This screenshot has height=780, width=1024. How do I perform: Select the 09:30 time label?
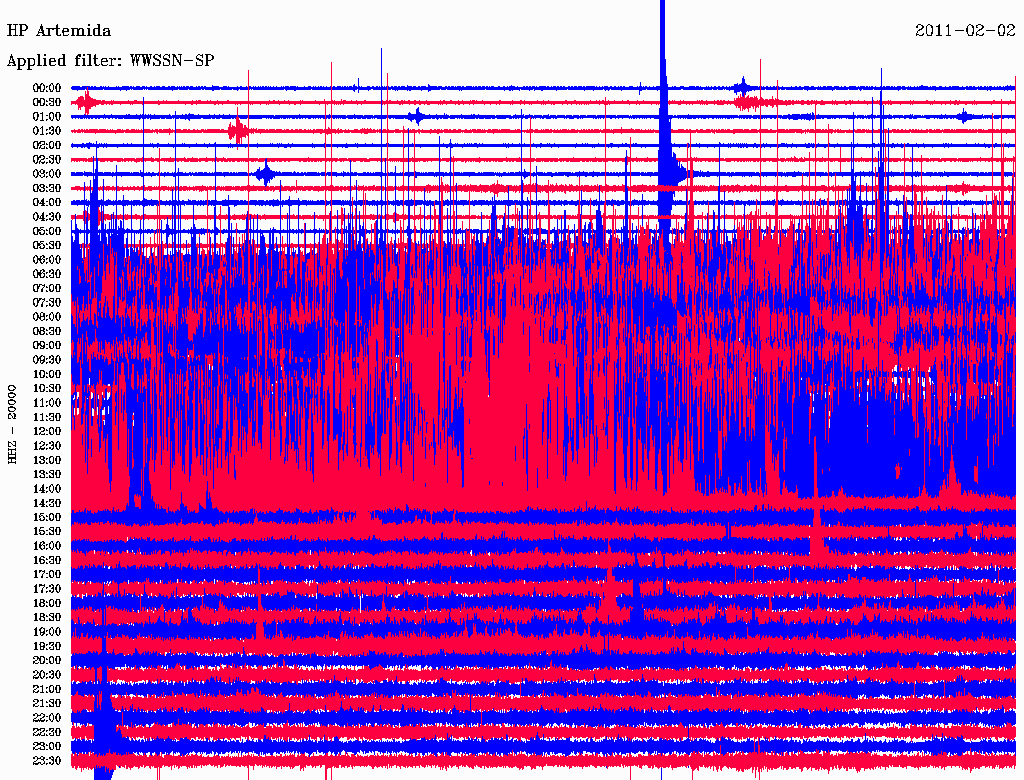47,360
